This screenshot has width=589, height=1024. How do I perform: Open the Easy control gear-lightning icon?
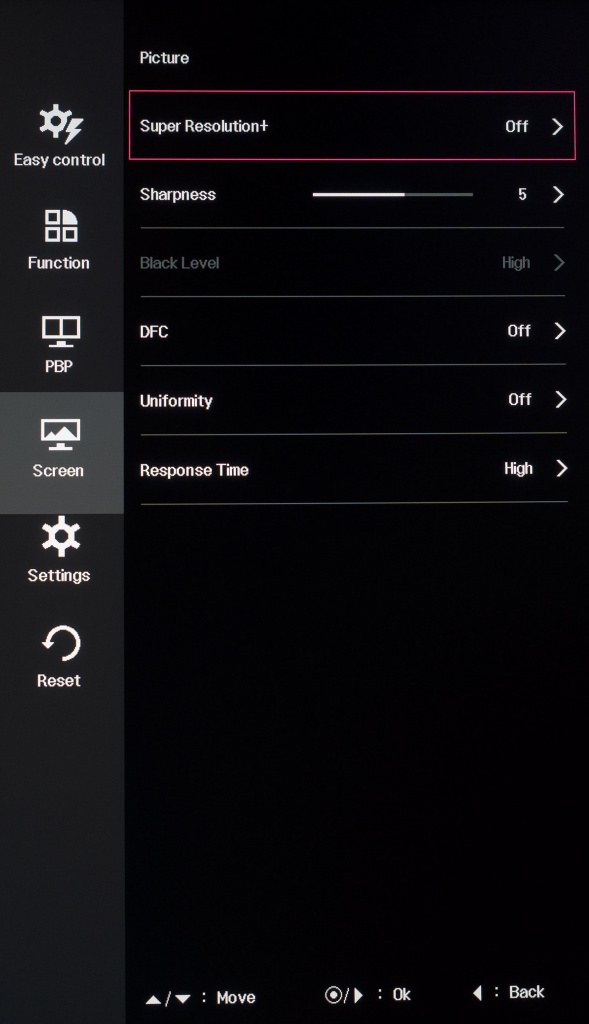61,123
